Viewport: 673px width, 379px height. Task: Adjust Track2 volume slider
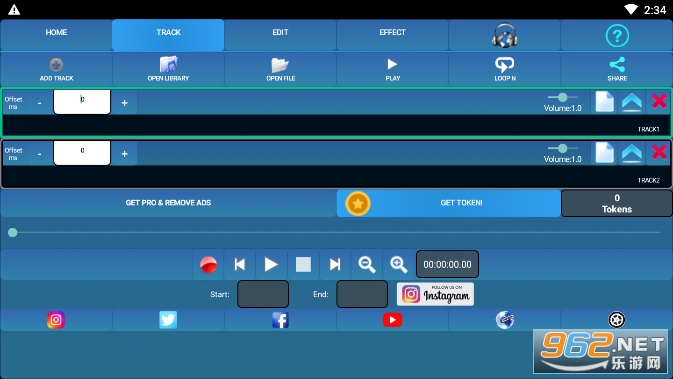pyautogui.click(x=563, y=149)
